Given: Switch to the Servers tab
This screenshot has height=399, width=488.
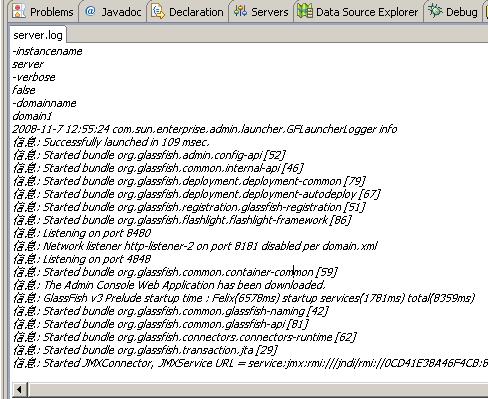Looking at the screenshot, I should pos(261,12).
